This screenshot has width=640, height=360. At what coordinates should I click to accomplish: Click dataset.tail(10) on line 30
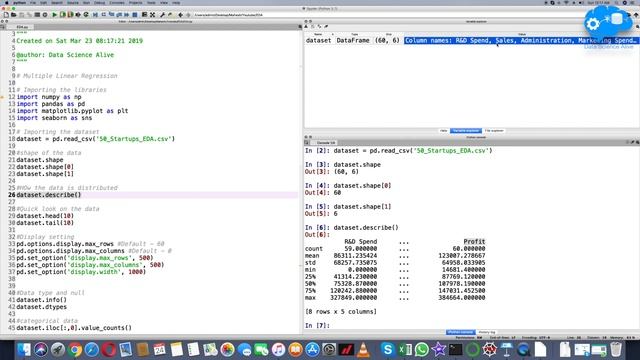(45, 223)
